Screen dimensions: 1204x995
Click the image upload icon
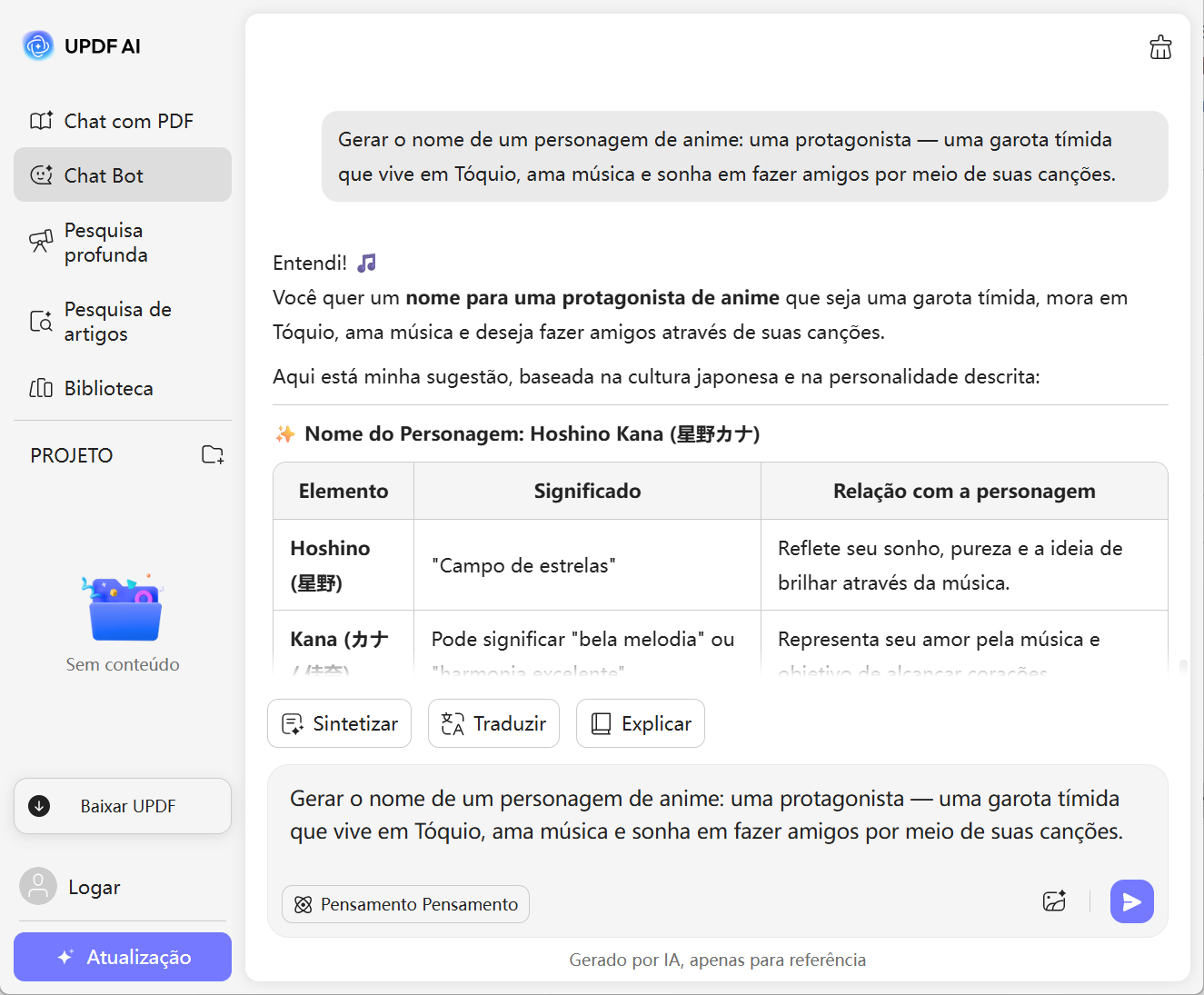coord(1054,901)
